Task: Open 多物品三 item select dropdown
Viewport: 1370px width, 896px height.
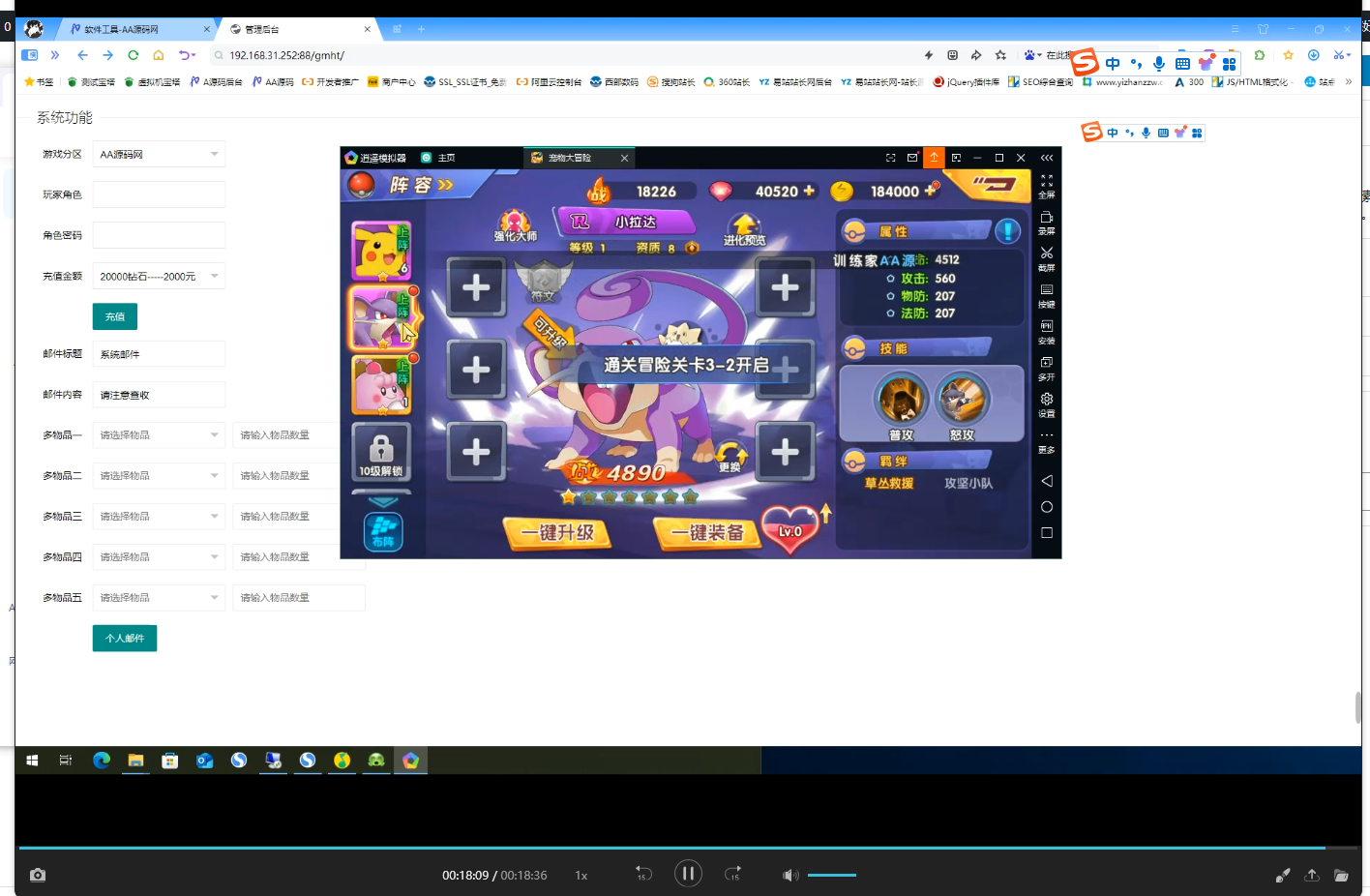Action: point(159,516)
